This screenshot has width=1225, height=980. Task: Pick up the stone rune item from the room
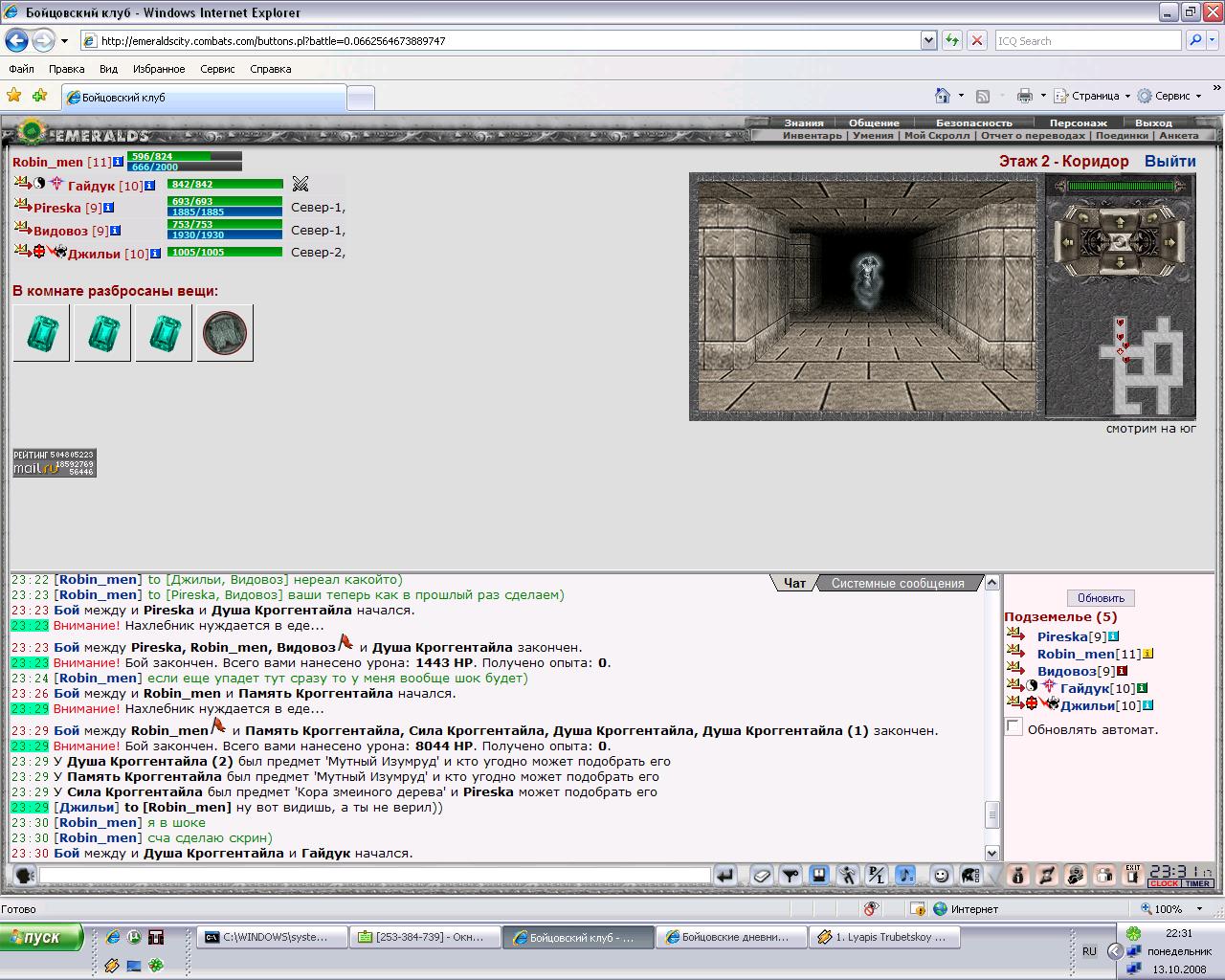[225, 333]
